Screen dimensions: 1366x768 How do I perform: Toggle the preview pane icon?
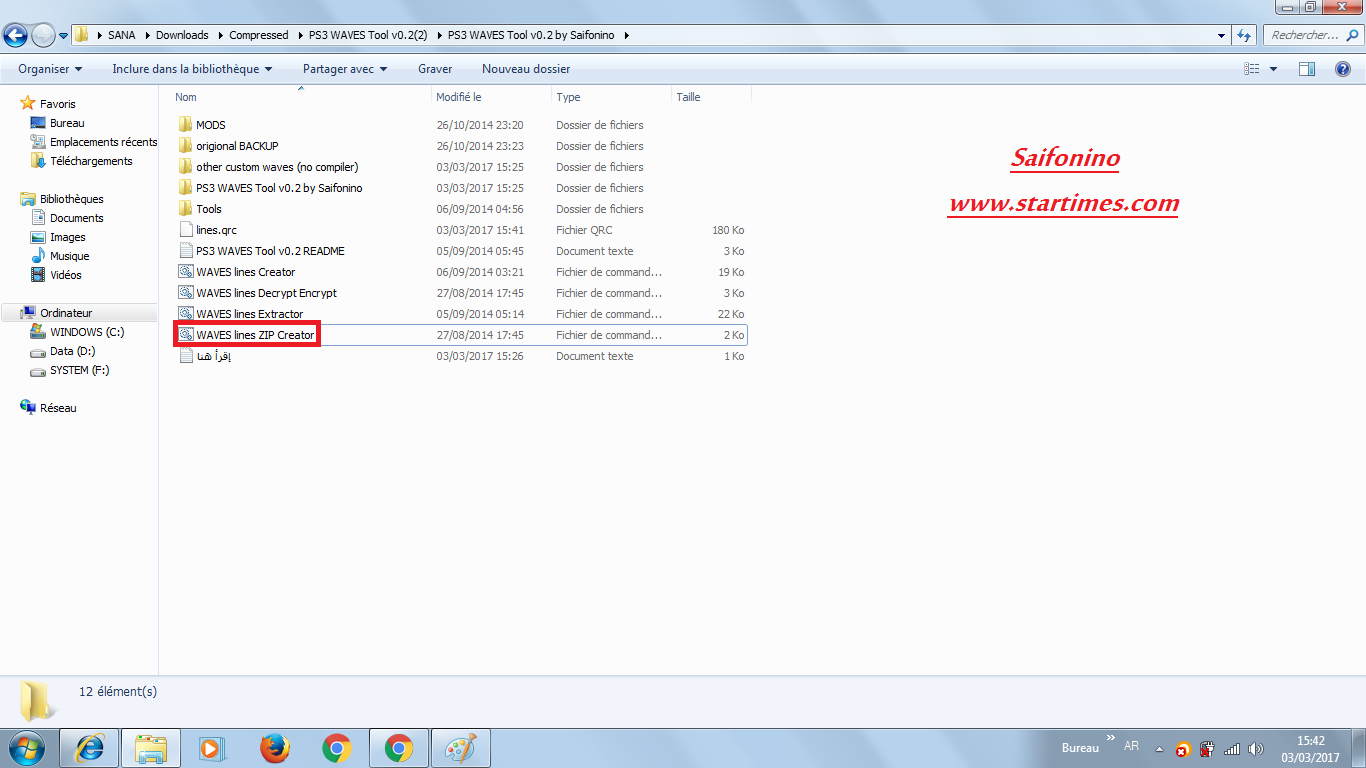click(x=1306, y=69)
